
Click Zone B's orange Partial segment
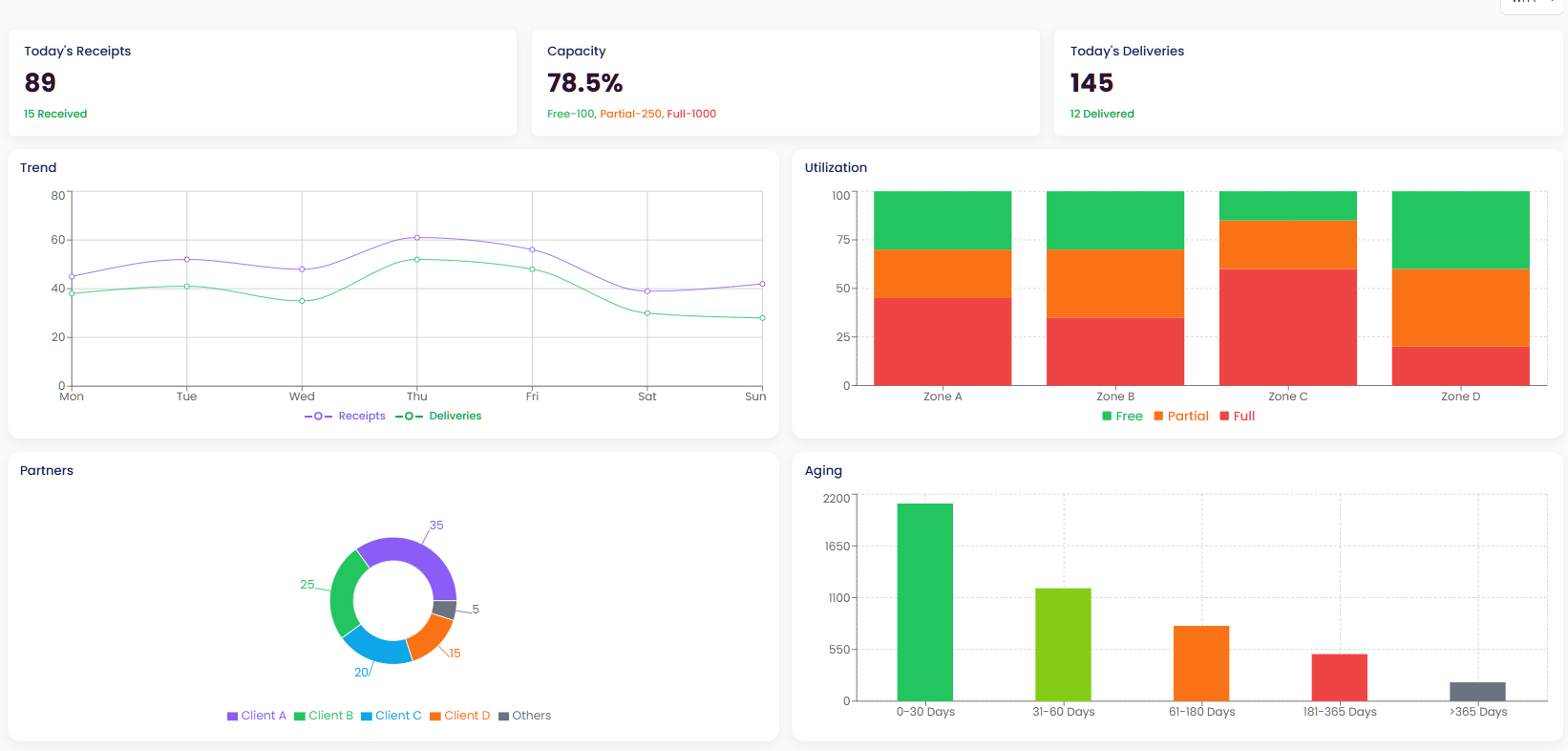pos(1115,284)
